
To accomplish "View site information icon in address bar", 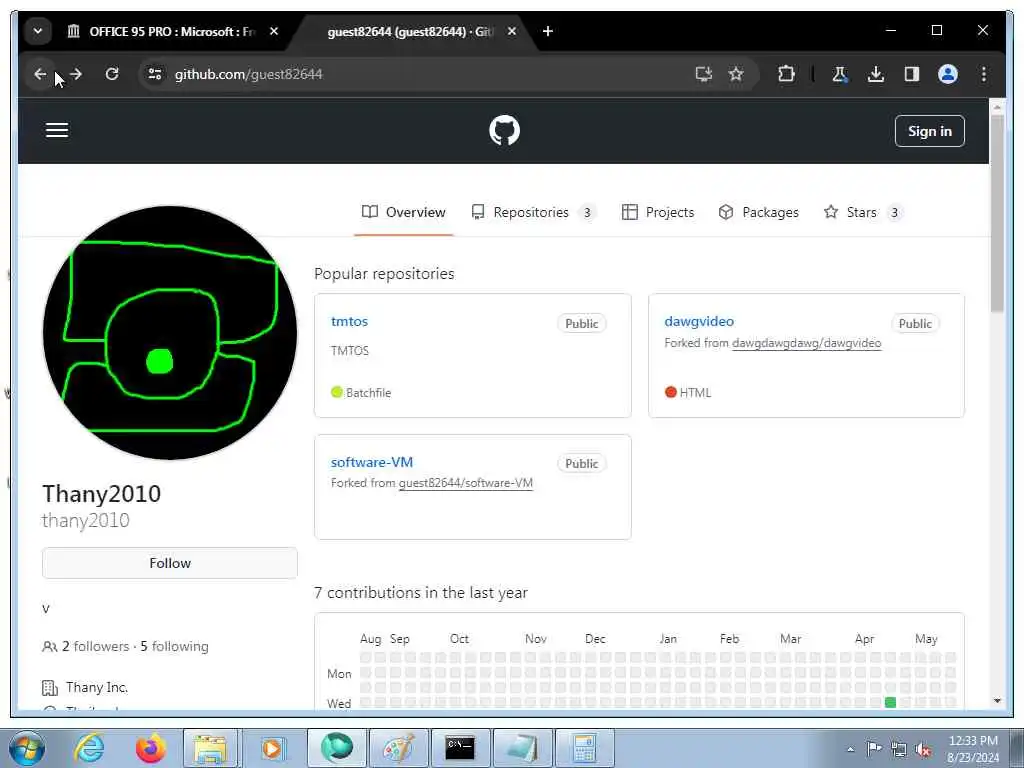I will [155, 74].
